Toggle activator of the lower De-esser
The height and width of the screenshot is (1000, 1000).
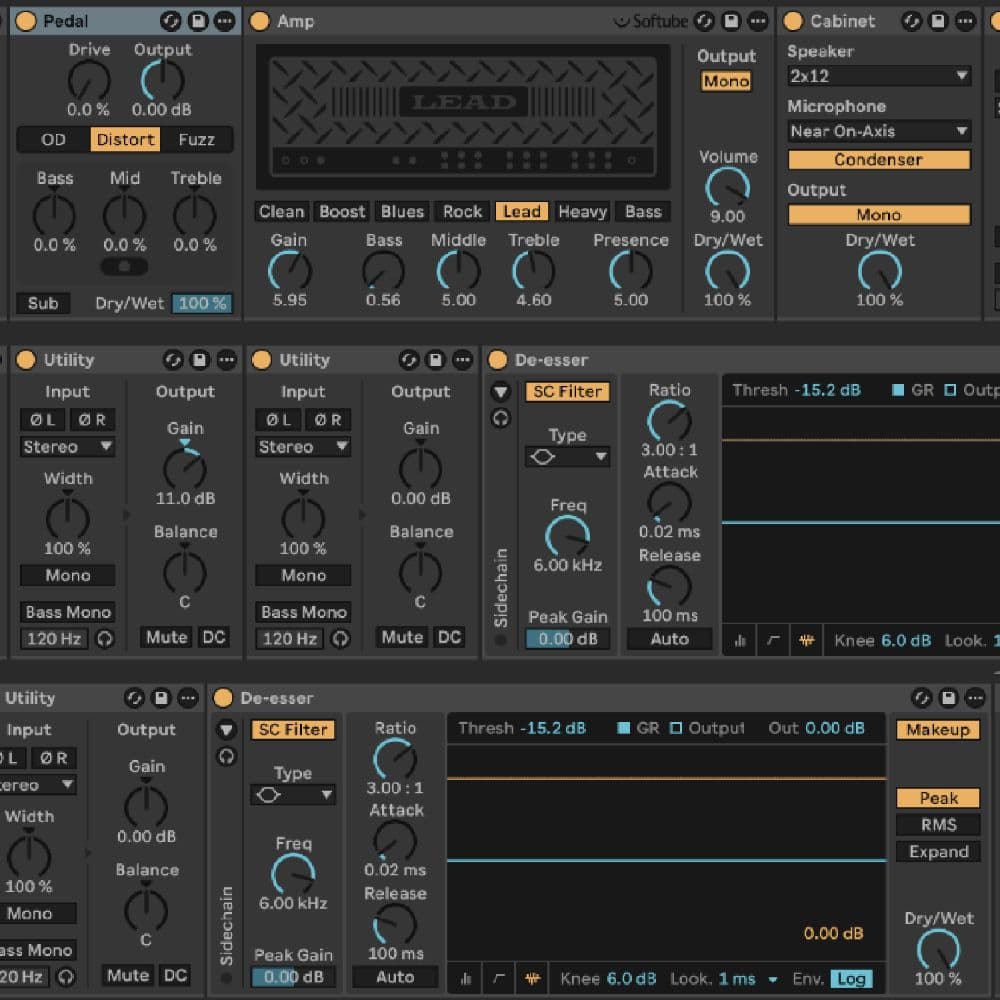click(x=223, y=698)
